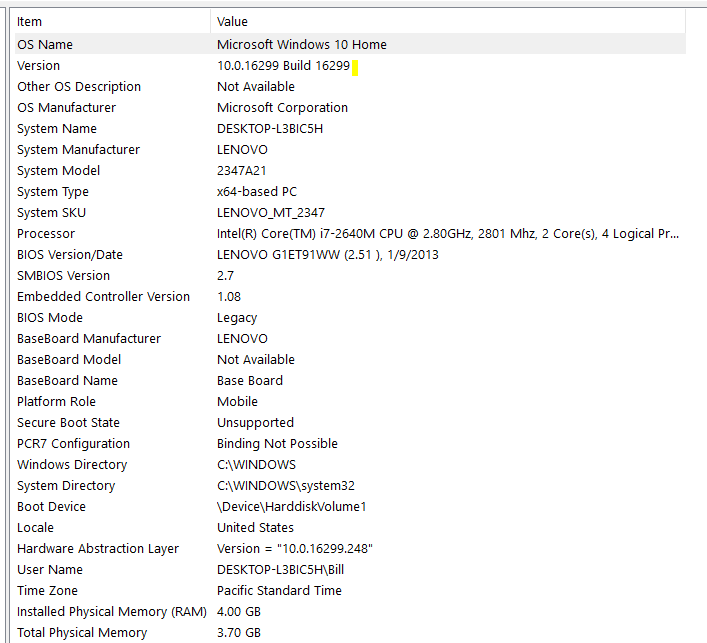
Task: Click the Legacy BIOS mode value
Action: coord(237,318)
